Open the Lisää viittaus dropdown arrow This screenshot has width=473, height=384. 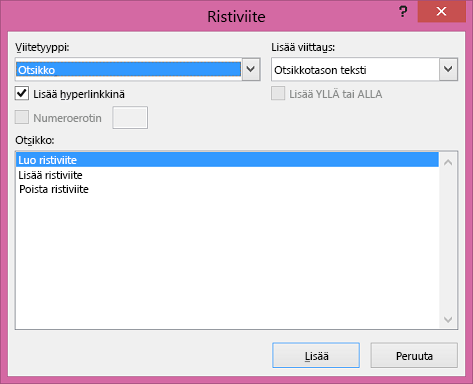click(x=448, y=69)
